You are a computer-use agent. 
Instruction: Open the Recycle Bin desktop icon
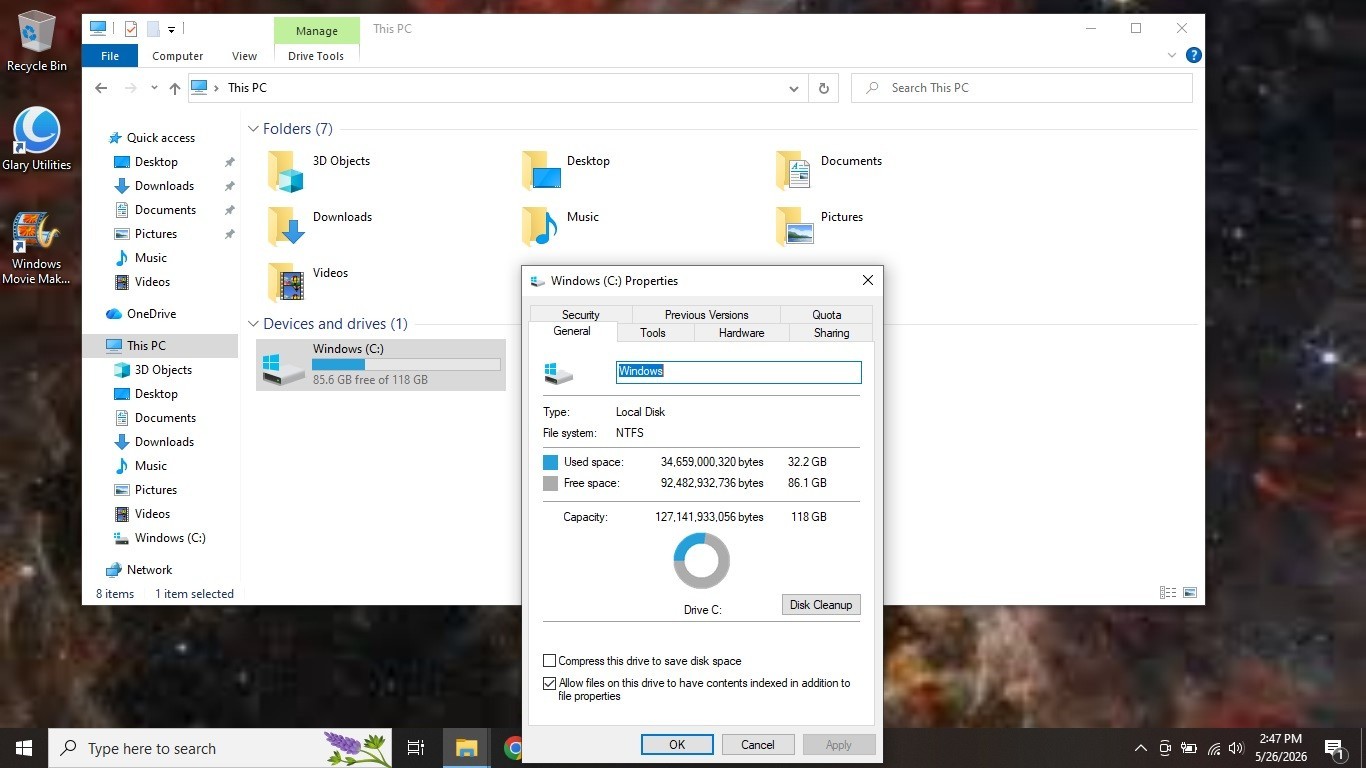click(37, 41)
